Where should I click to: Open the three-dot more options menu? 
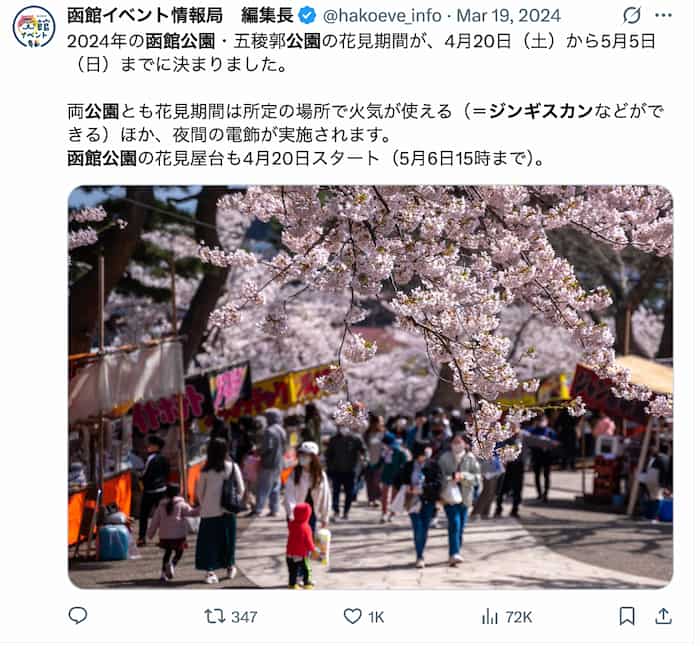pyautogui.click(x=663, y=16)
